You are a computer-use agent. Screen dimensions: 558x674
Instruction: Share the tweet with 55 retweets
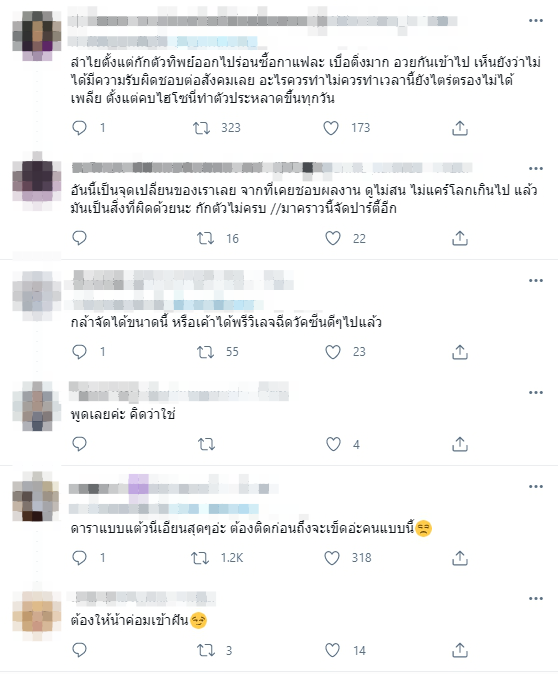click(x=460, y=352)
